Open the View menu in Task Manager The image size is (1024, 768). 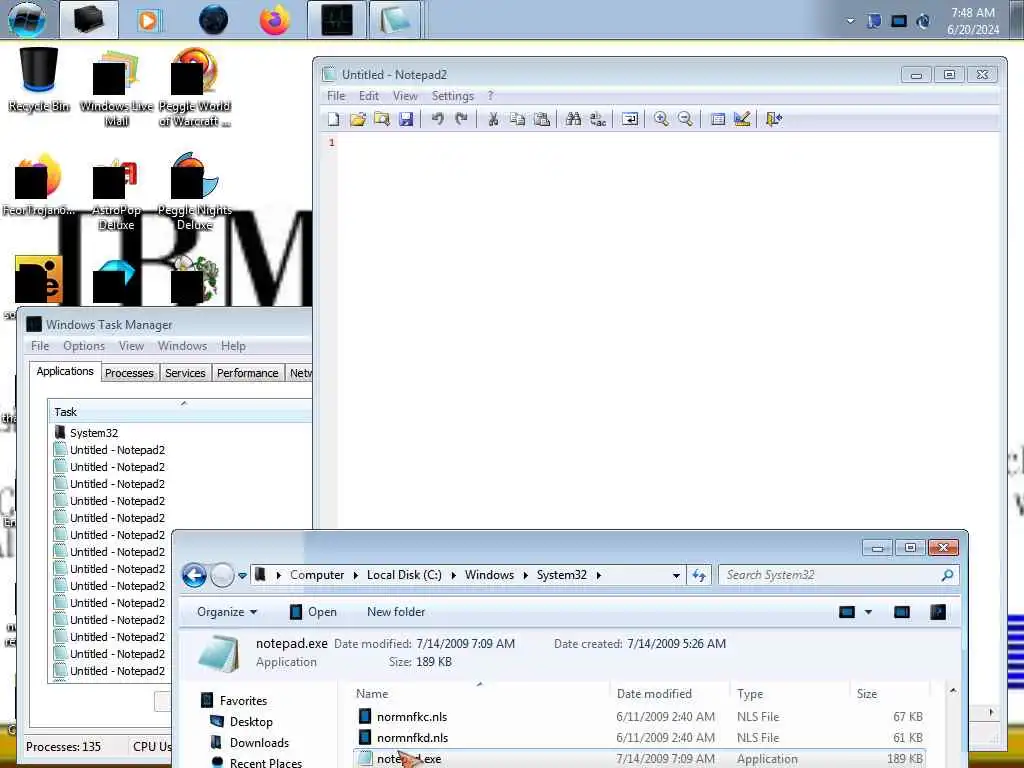click(131, 345)
